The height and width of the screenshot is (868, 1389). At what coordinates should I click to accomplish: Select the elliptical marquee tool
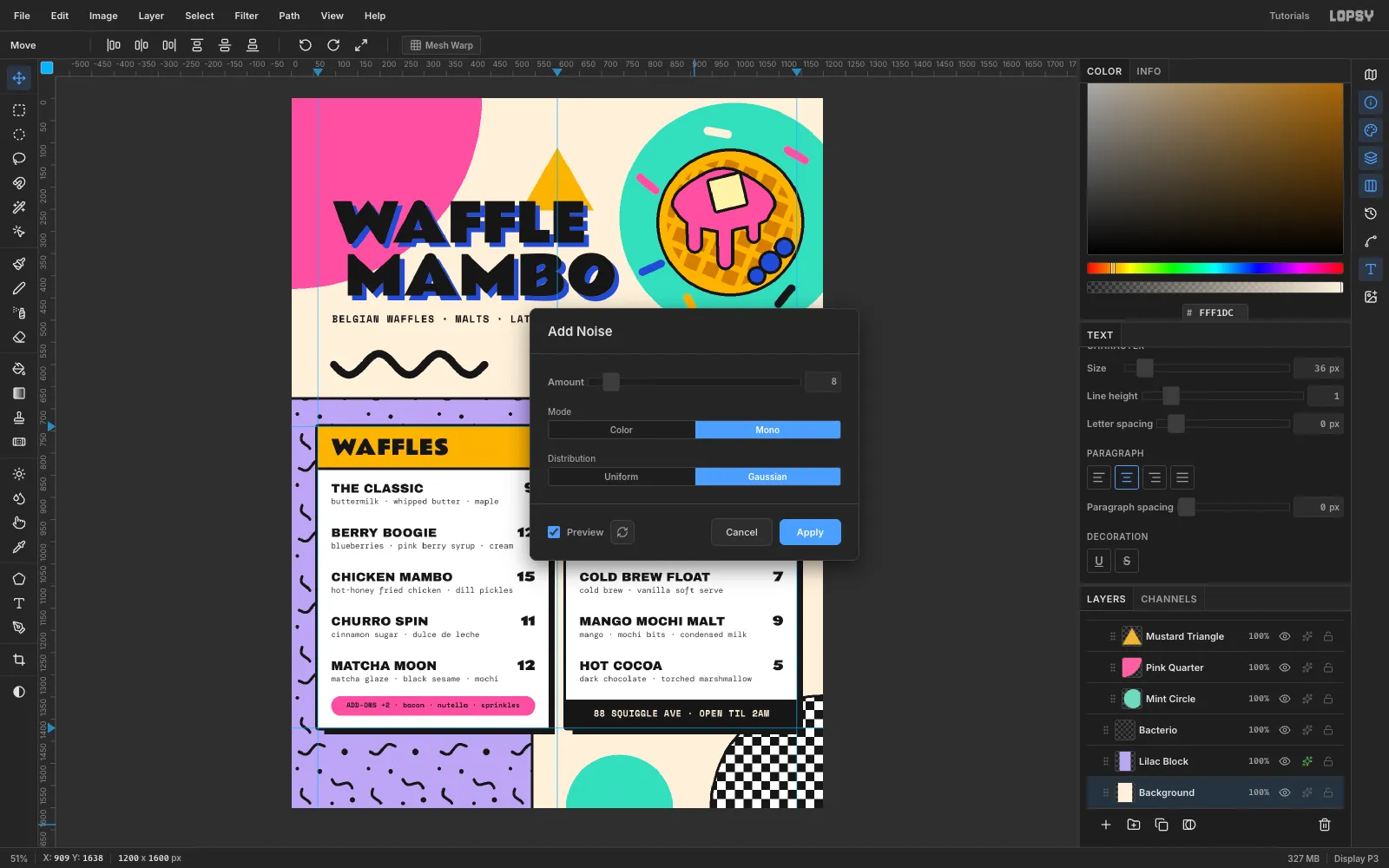coord(19,135)
